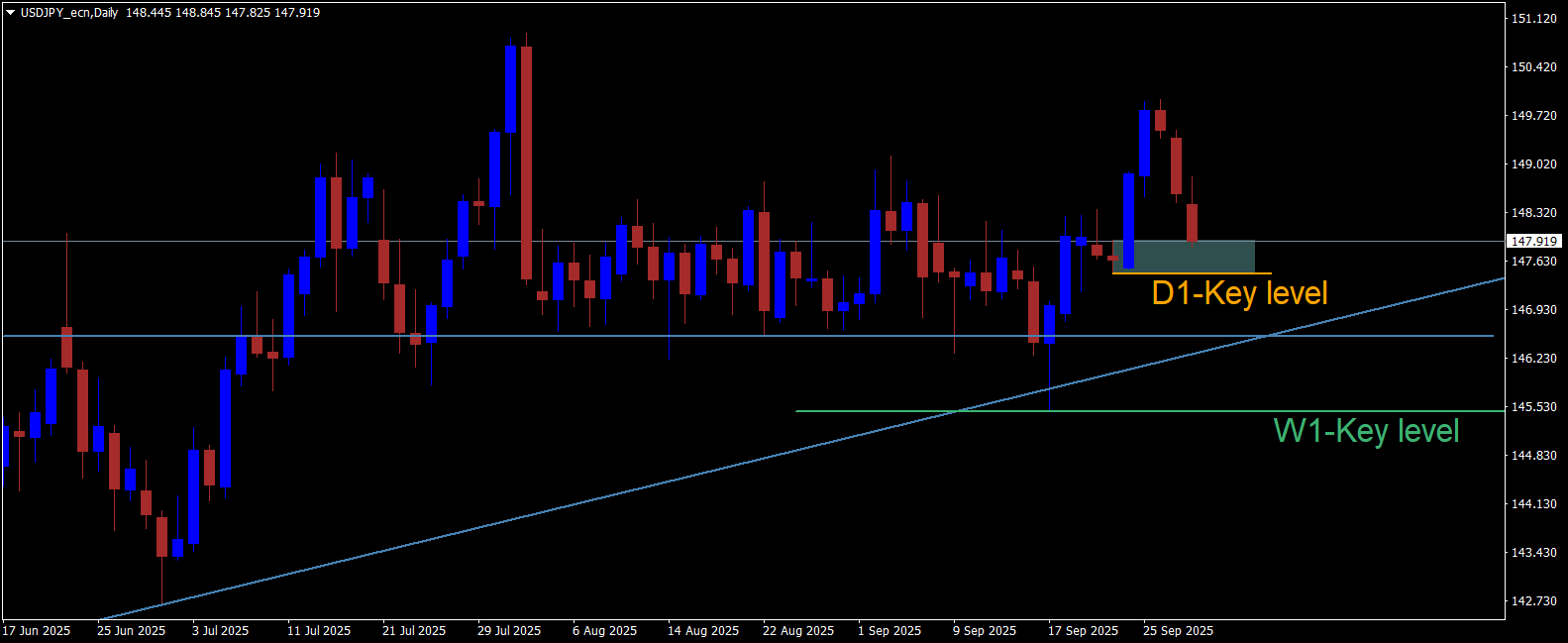
Task: Click the 149.720 price axis label
Action: pyautogui.click(x=1533, y=116)
